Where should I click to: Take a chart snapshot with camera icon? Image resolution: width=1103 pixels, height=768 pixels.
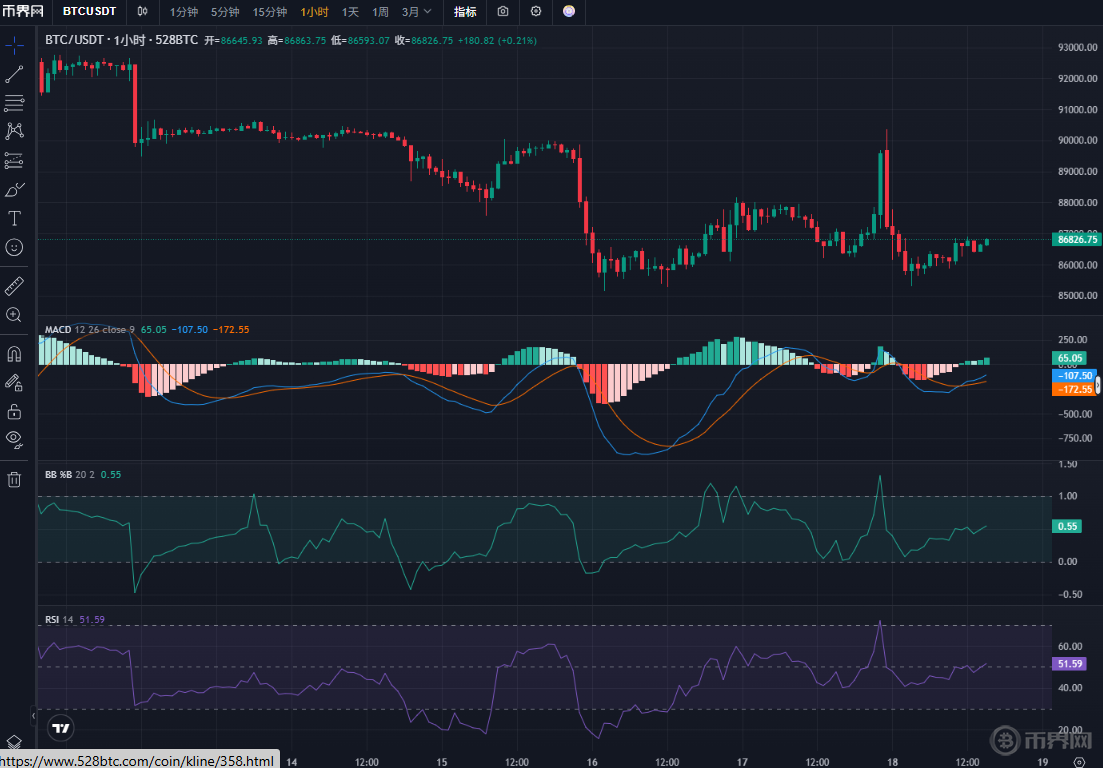[x=503, y=12]
